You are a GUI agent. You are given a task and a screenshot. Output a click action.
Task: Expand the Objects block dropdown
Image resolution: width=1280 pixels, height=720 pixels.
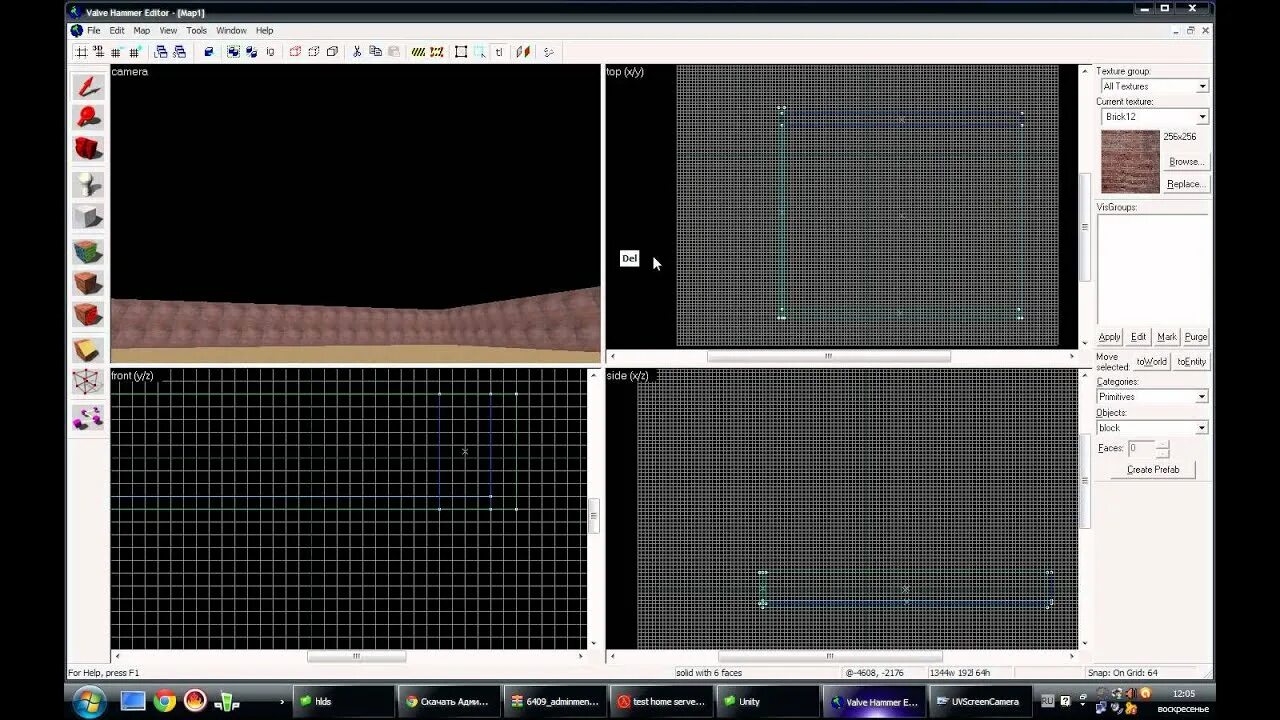1202,428
